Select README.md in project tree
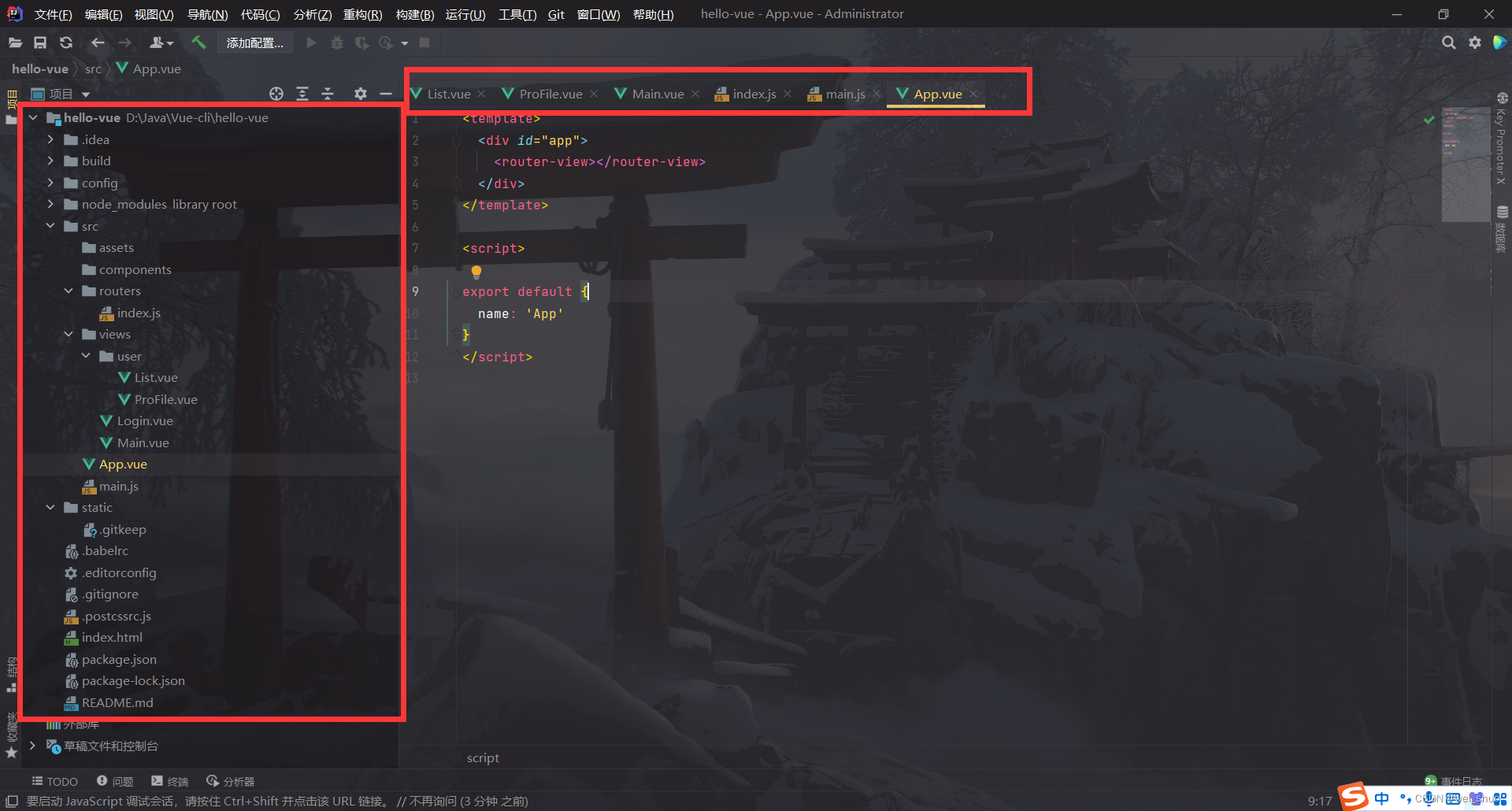 pos(117,702)
